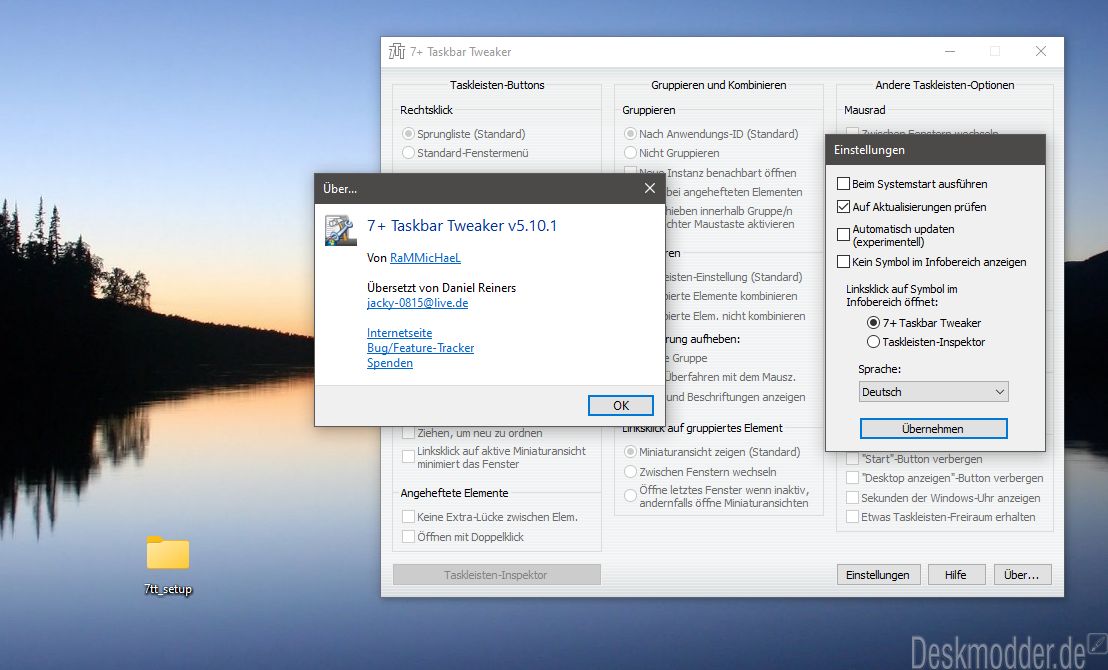Open the Bug/Feature-Tracker link
Viewport: 1108px width, 670px height.
(x=420, y=348)
